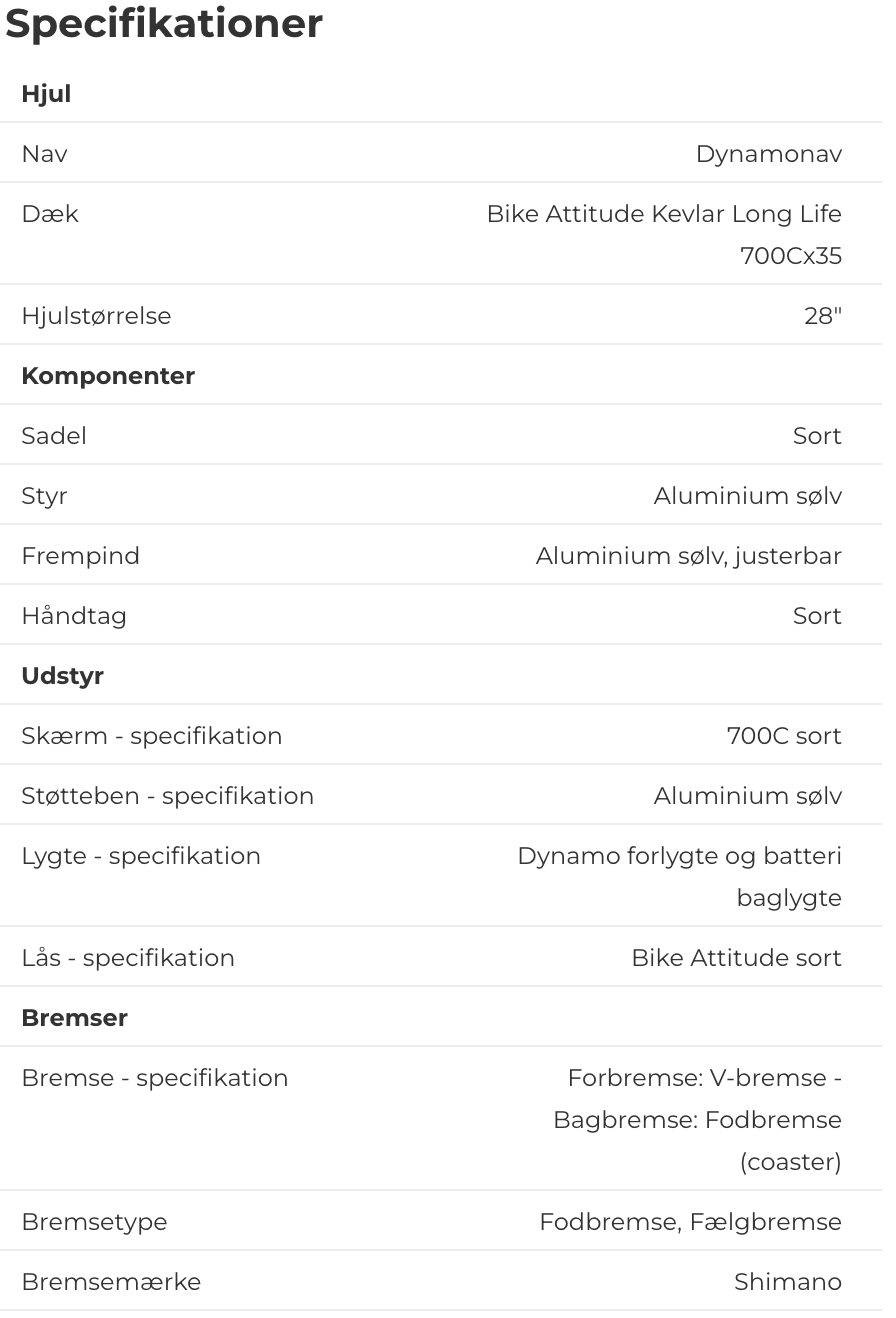Click the Udstyr section header
This screenshot has width=896, height=1318.
click(x=62, y=676)
